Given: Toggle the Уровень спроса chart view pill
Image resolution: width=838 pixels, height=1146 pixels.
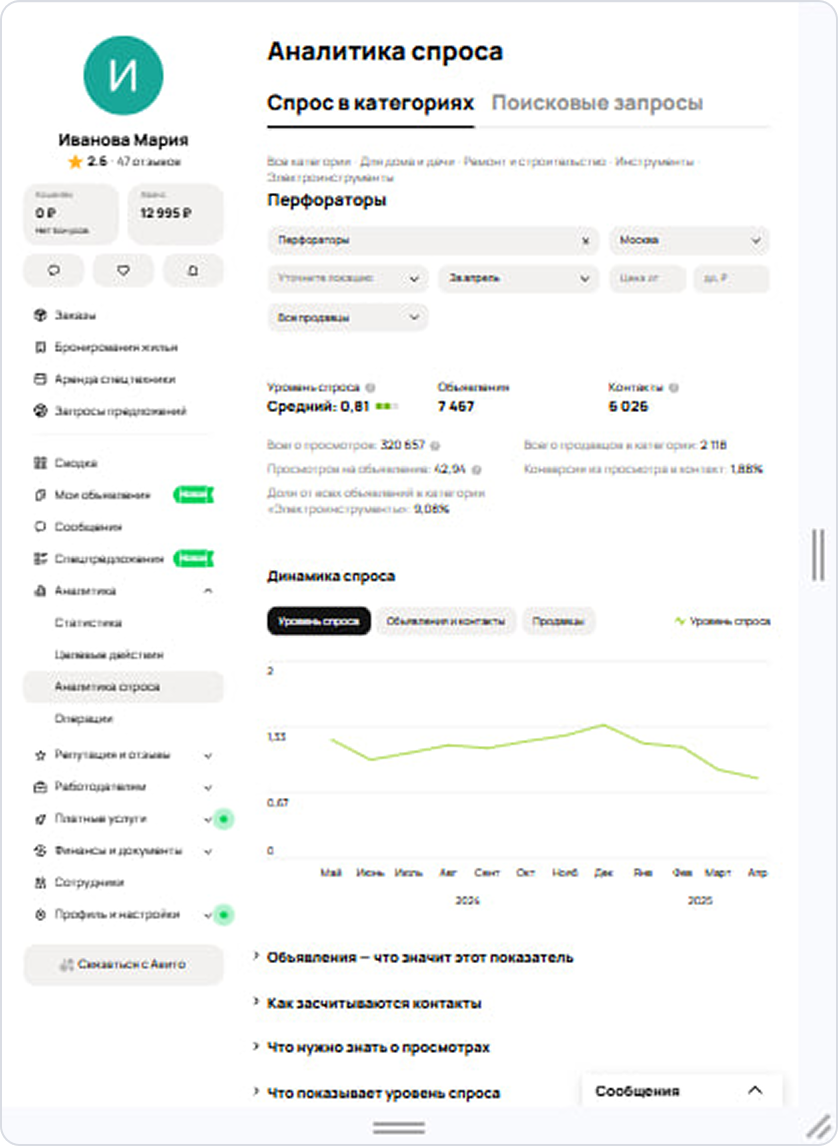Looking at the screenshot, I should pyautogui.click(x=318, y=621).
